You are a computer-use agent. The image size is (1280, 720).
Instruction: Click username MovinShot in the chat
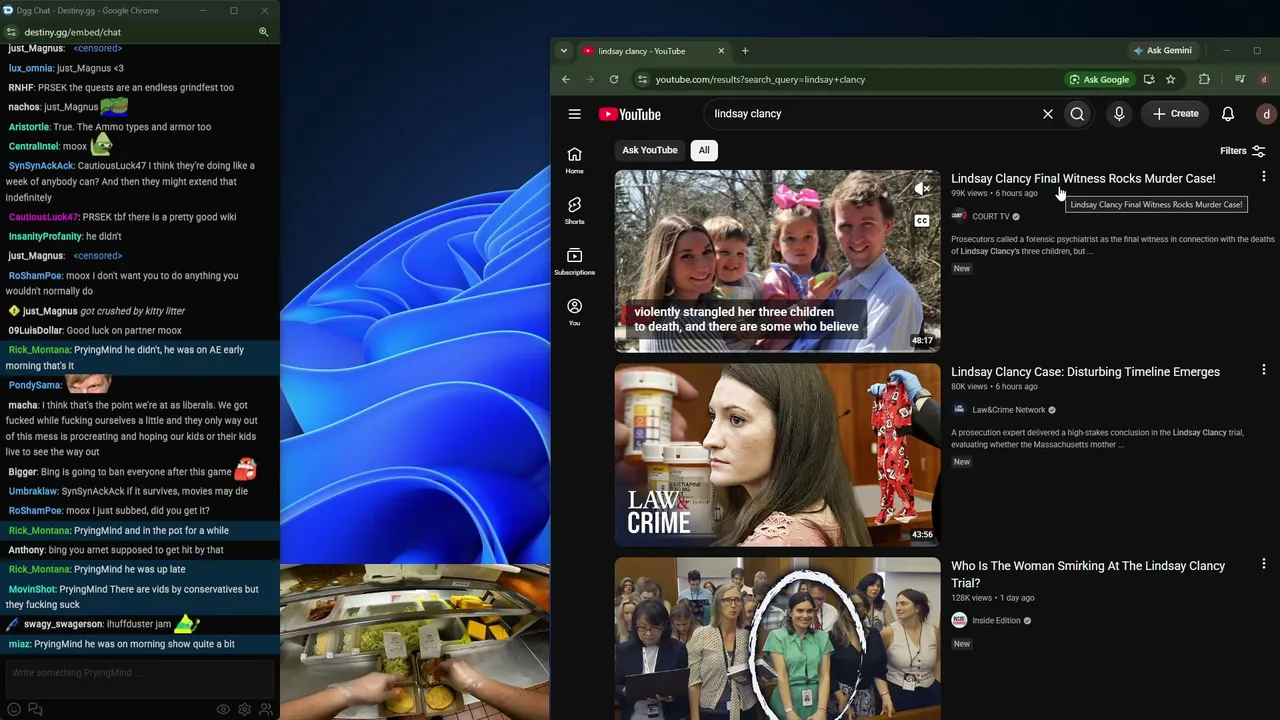click(32, 590)
